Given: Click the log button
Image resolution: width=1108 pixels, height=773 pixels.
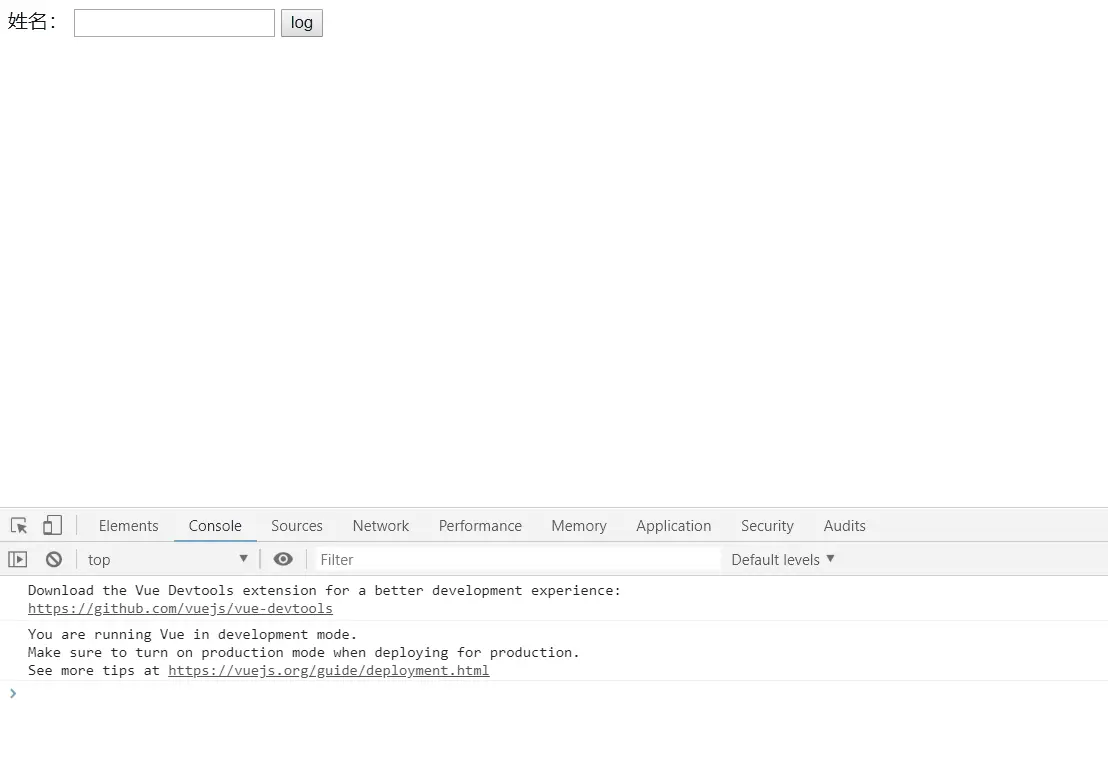Looking at the screenshot, I should (x=302, y=23).
